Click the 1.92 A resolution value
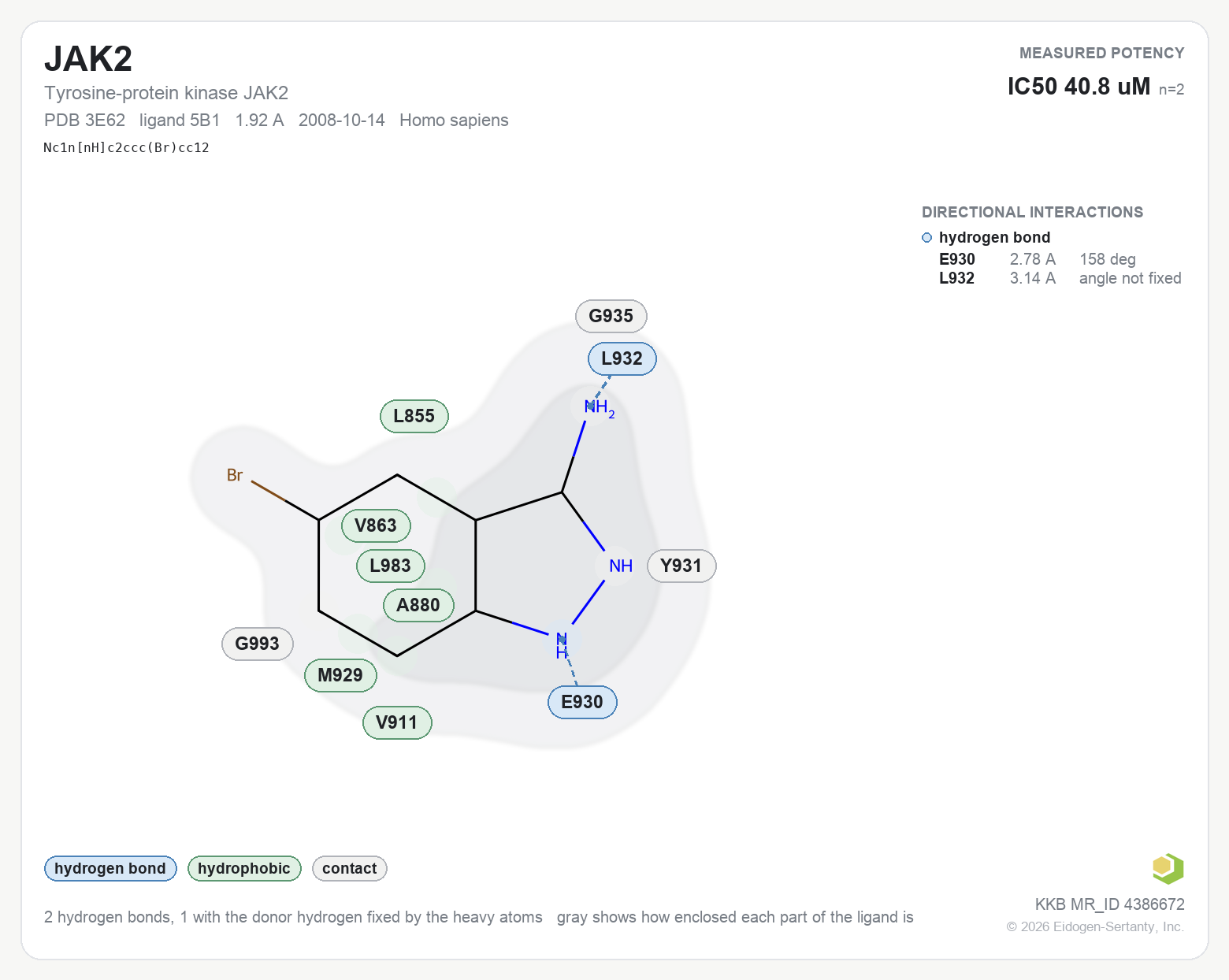This screenshot has height=980, width=1229. click(x=259, y=120)
